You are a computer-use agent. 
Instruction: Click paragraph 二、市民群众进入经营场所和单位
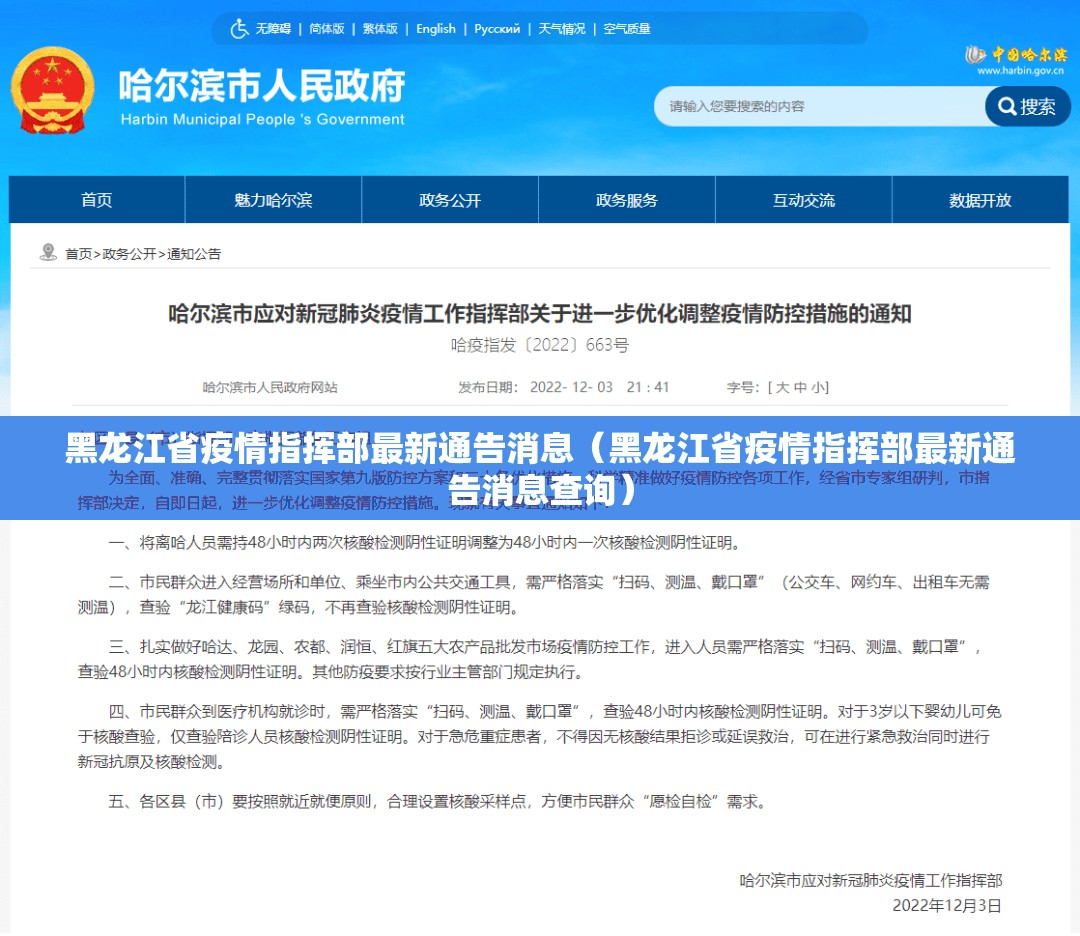534,595
